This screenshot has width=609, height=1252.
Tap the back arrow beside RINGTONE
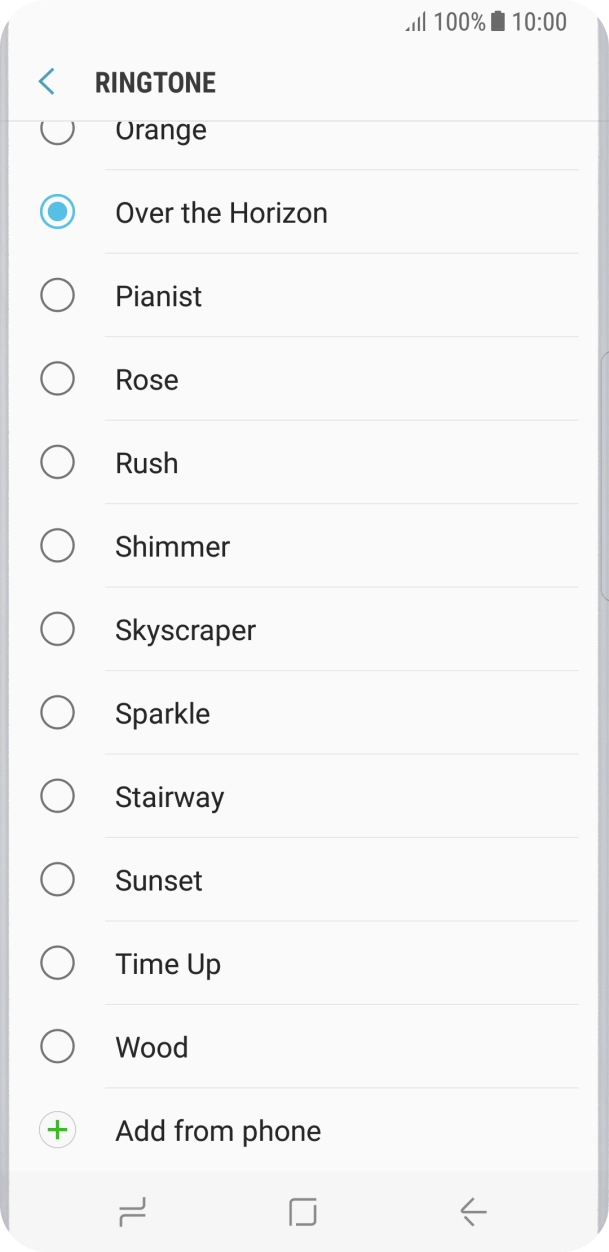click(x=46, y=82)
